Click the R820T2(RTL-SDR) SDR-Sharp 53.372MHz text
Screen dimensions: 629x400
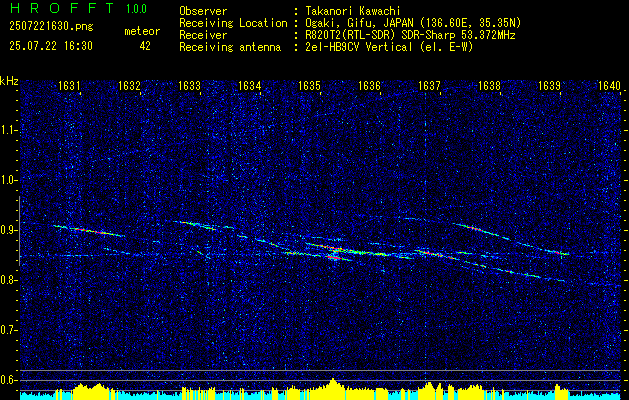(410, 35)
